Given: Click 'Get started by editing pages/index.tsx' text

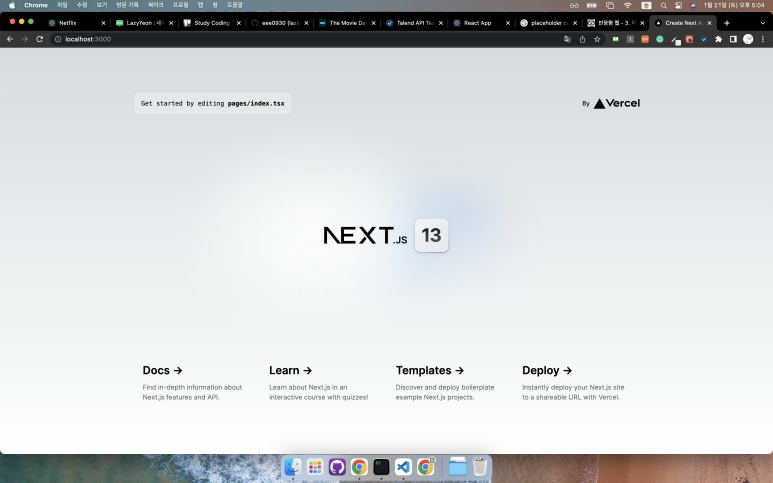Looking at the screenshot, I should click(x=212, y=104).
